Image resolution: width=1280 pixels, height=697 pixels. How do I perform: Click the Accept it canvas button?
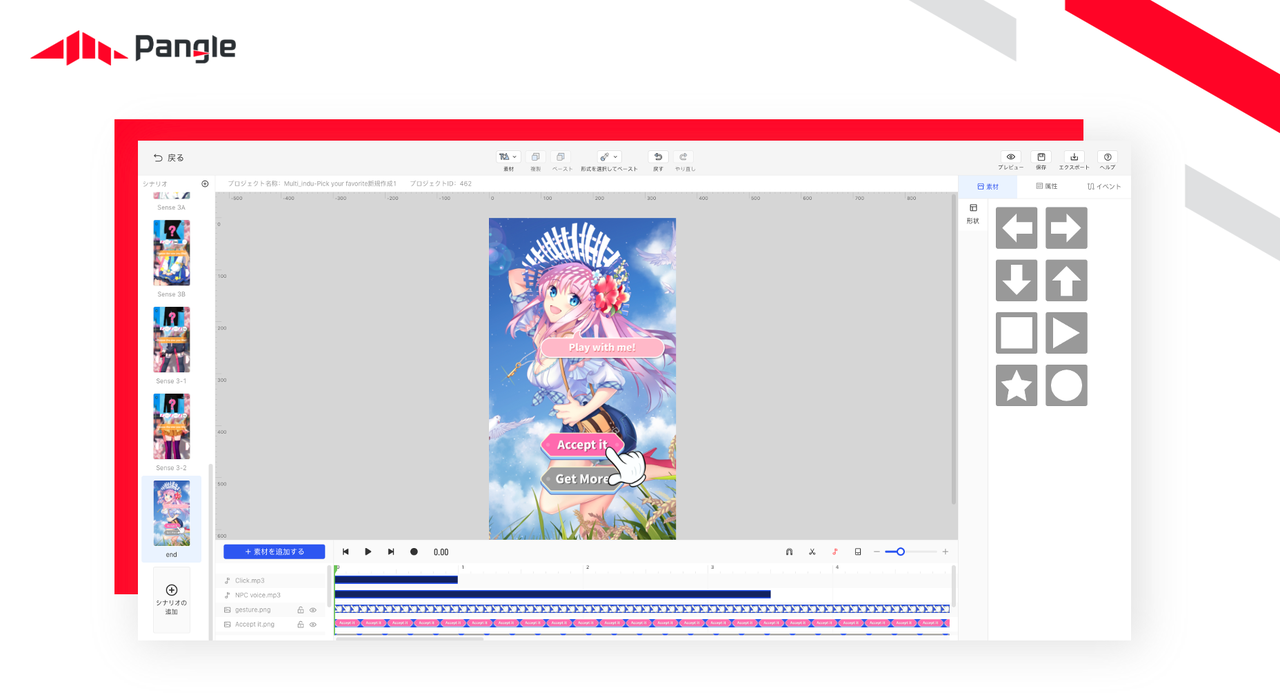[582, 444]
